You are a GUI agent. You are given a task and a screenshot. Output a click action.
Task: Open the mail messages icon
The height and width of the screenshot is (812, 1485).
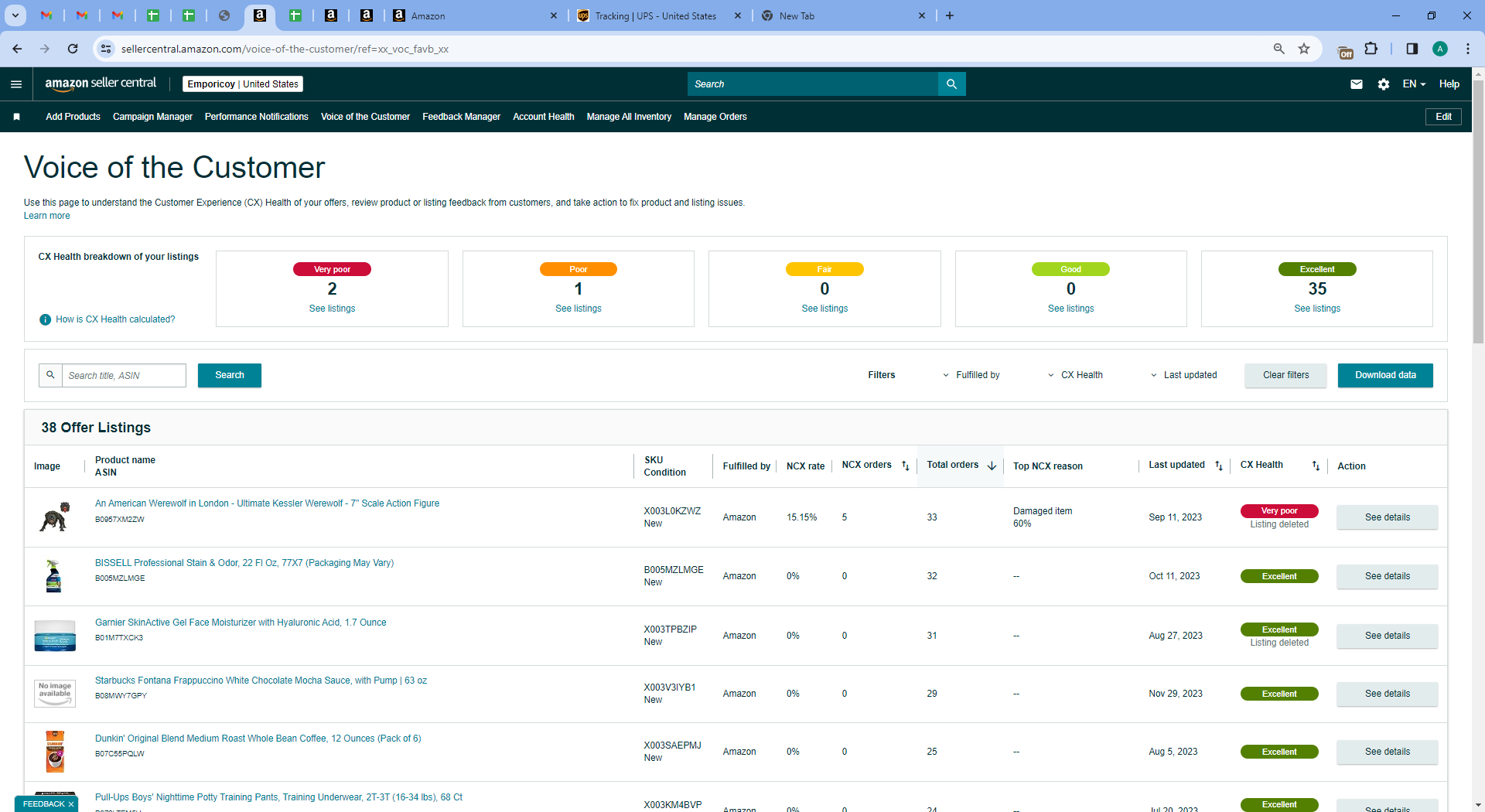1357,84
